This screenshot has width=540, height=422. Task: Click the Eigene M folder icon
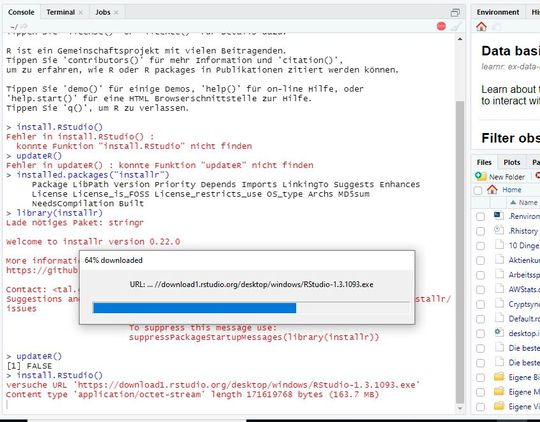499,391
